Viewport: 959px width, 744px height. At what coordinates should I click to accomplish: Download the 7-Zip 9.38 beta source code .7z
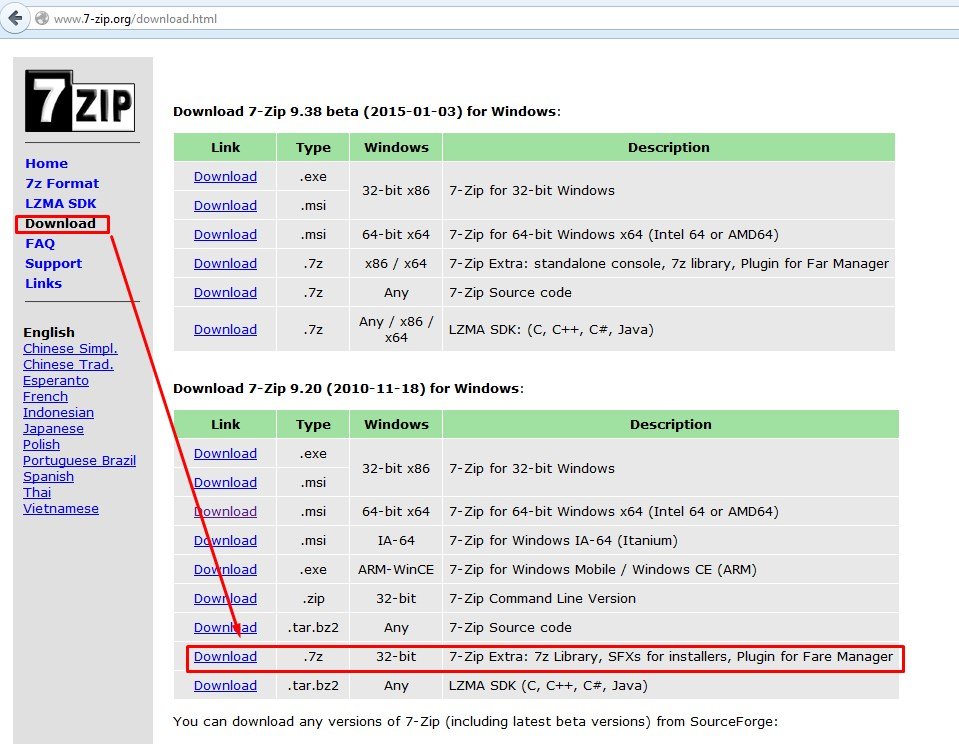click(224, 292)
